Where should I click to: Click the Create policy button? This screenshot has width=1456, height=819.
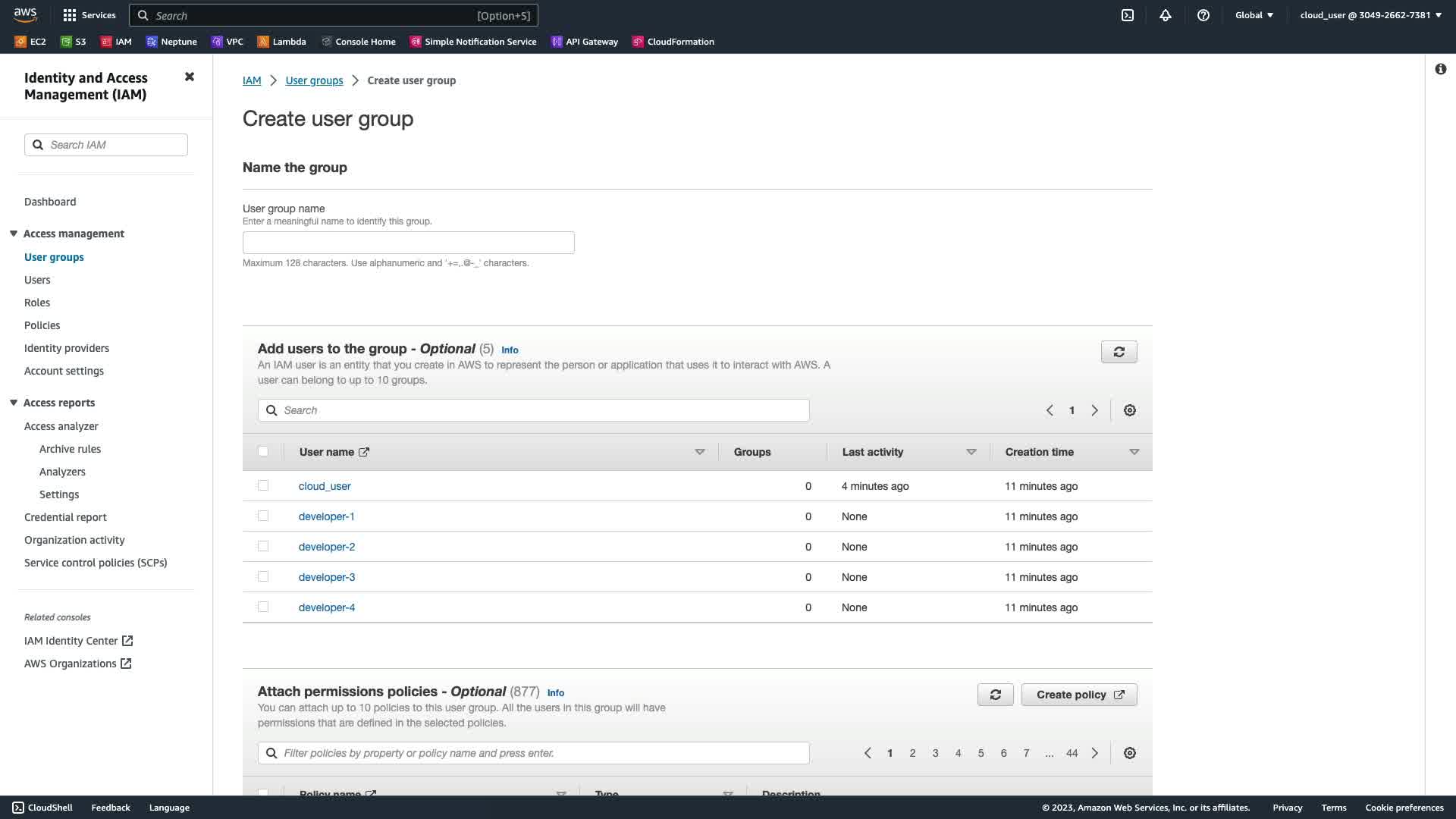point(1078,695)
